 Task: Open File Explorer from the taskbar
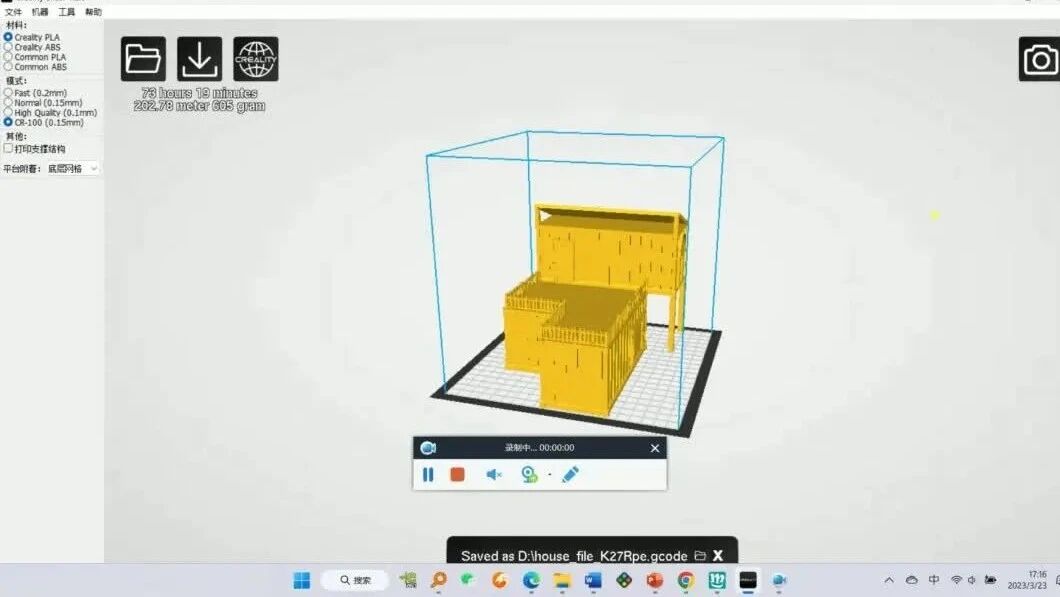[562, 580]
